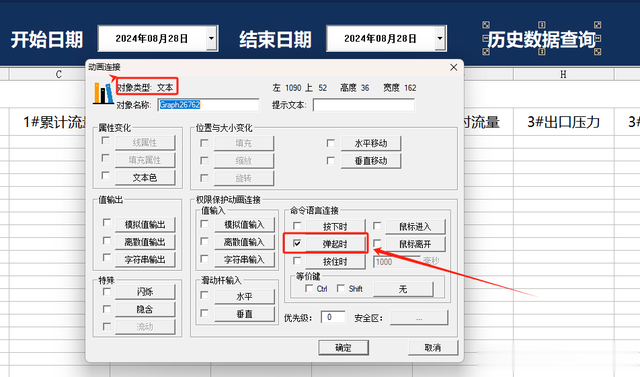Toggle the Shift equivalent key checkbox

[x=341, y=288]
